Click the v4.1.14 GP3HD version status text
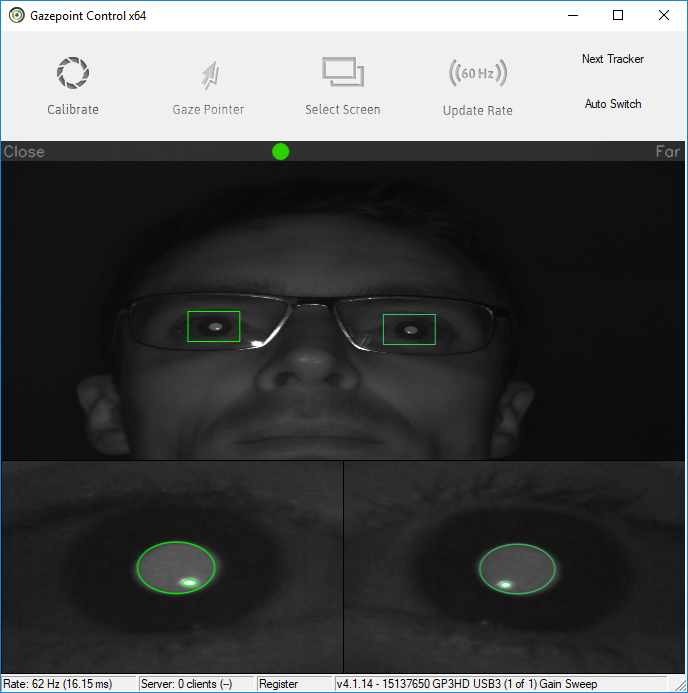 467,684
